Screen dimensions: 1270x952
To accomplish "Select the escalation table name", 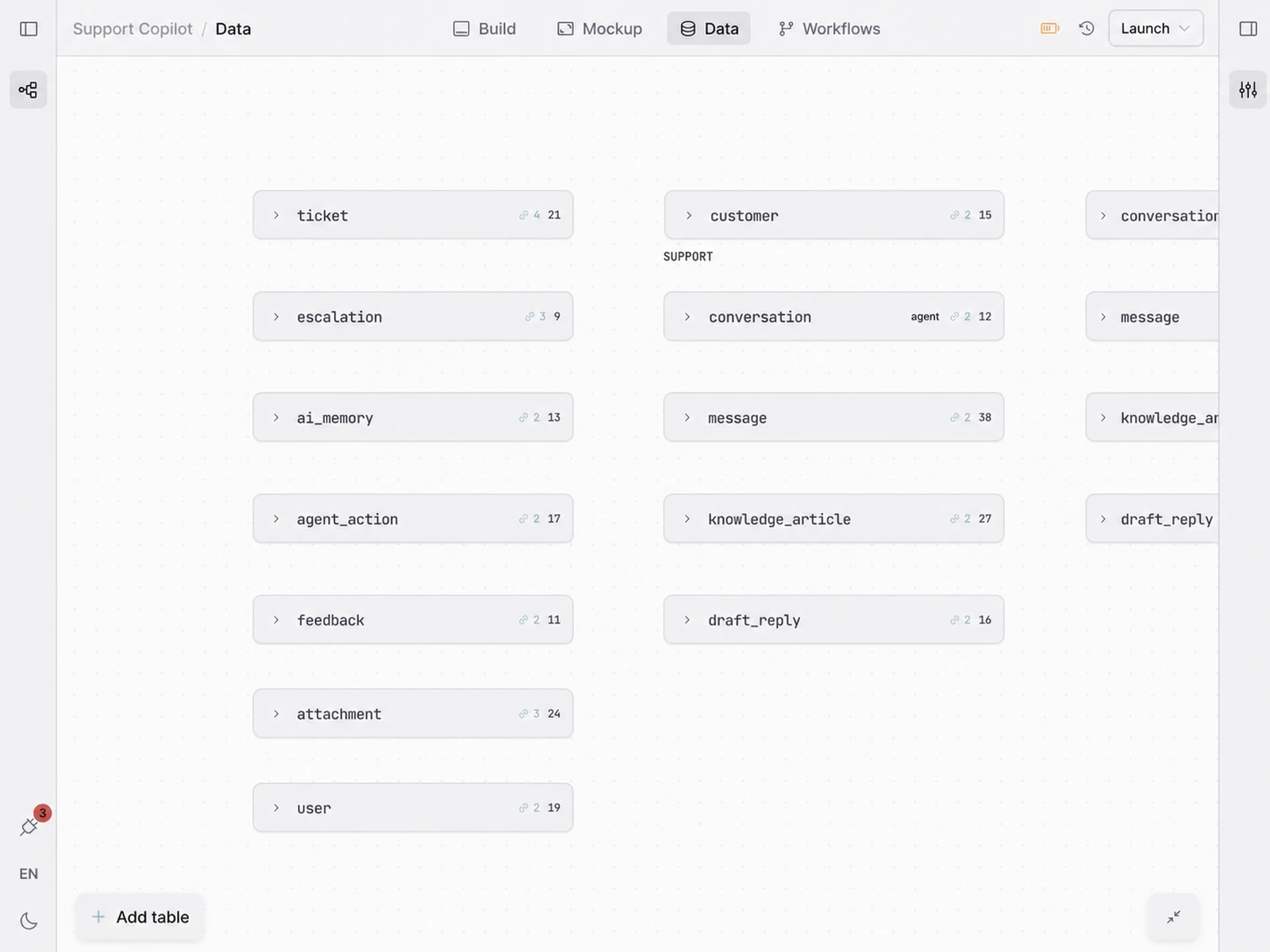I will coord(340,317).
